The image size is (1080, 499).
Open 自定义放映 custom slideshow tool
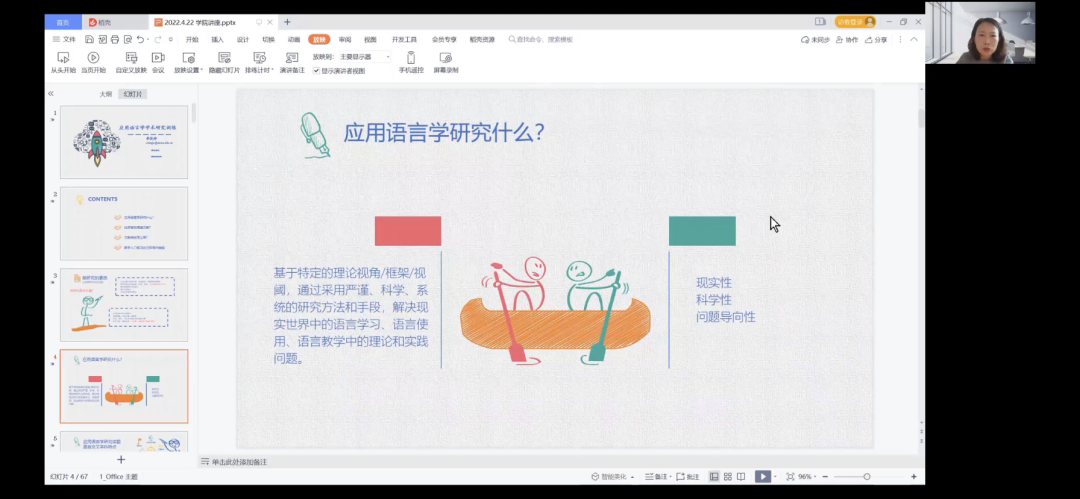130,58
